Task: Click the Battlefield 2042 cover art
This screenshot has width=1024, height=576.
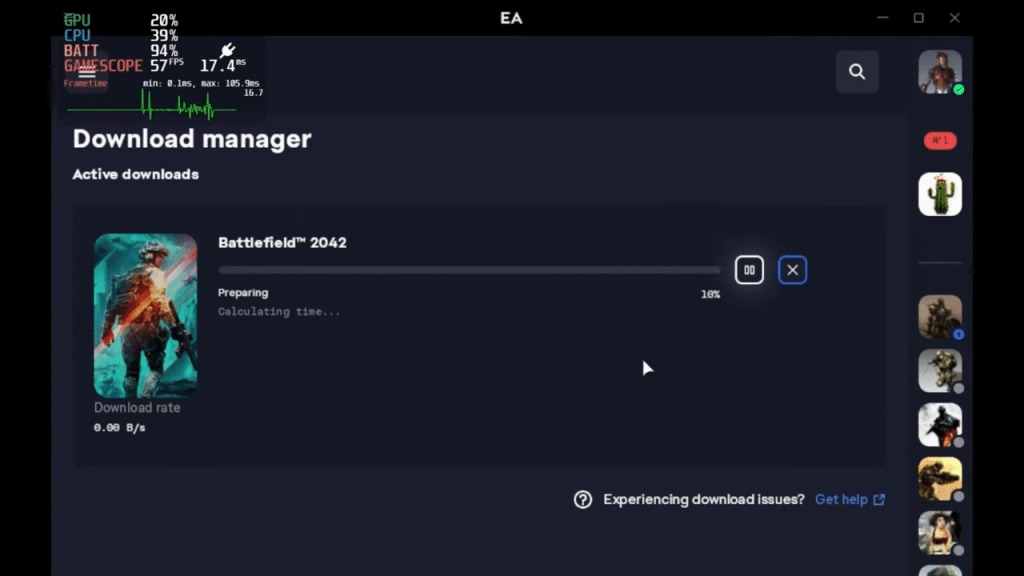Action: 145,315
